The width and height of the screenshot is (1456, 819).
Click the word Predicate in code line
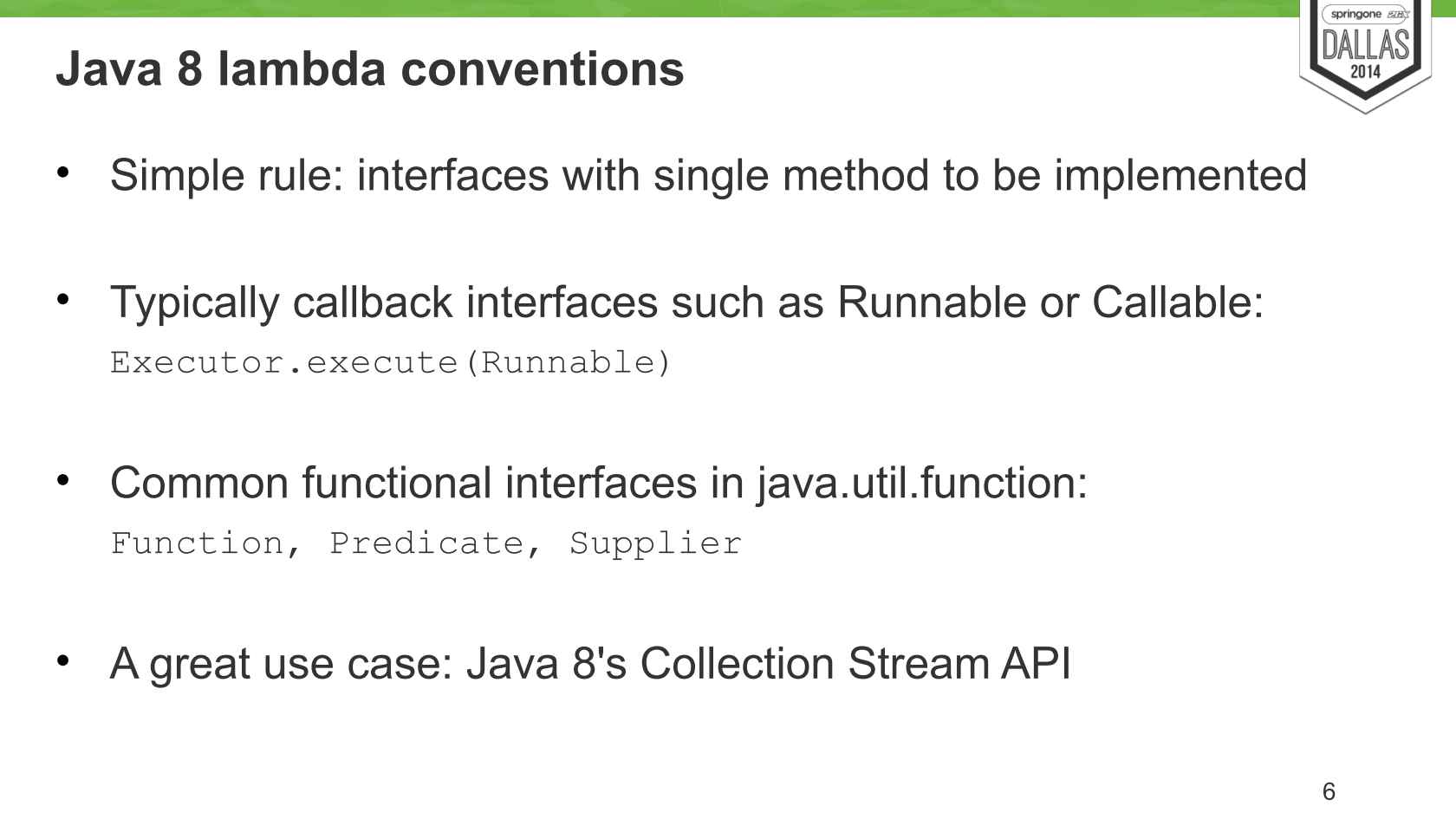tap(426, 543)
